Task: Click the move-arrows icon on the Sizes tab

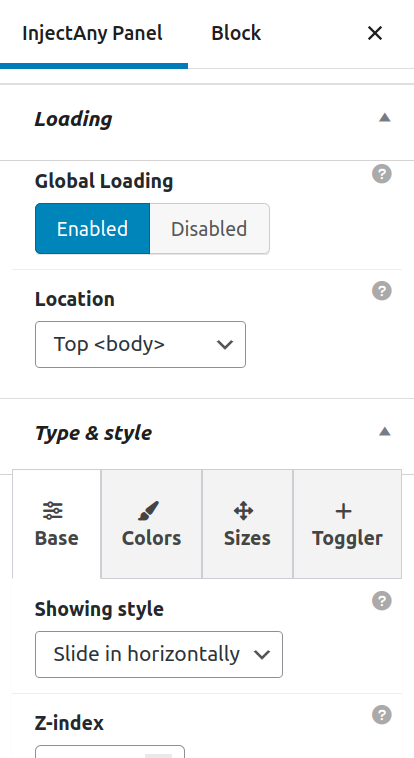Action: (243, 510)
